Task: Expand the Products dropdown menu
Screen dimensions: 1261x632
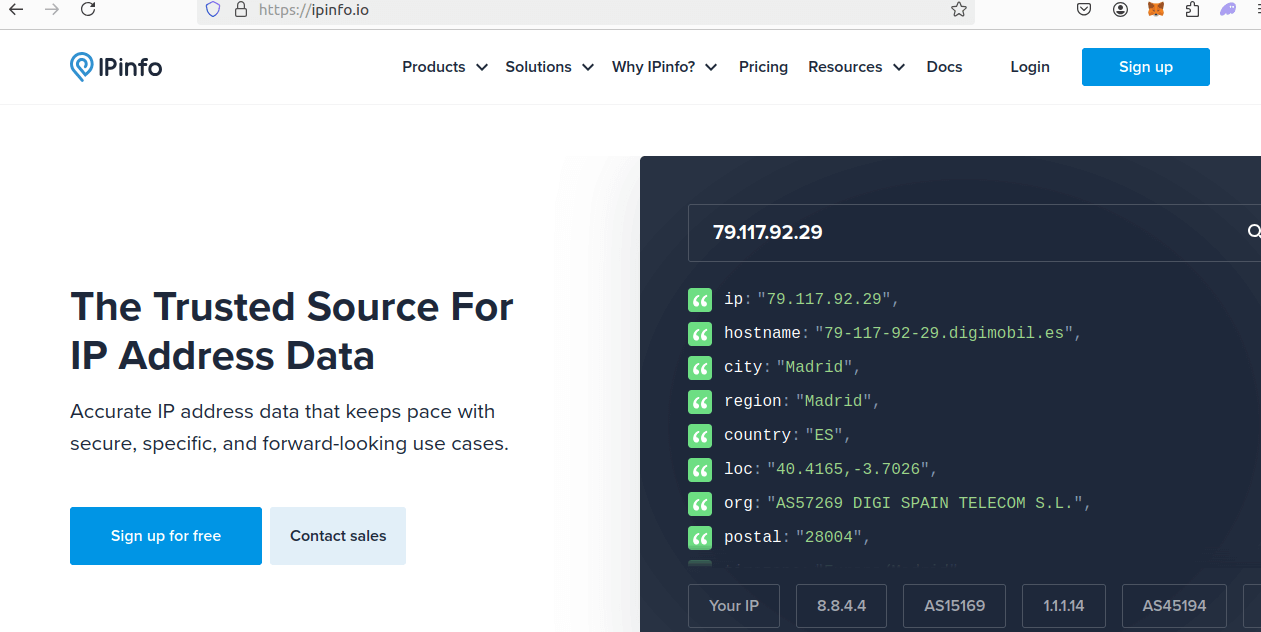Action: pos(444,67)
